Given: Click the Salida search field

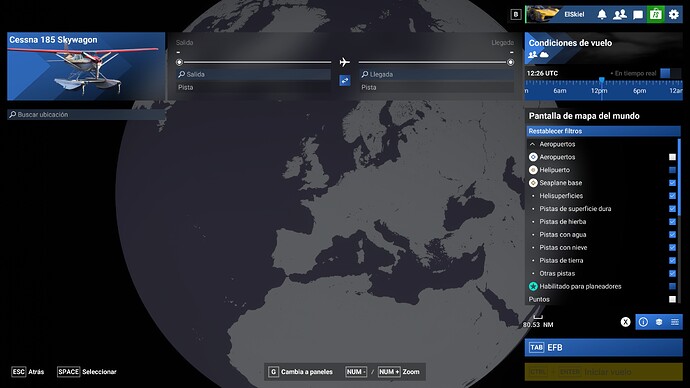Looking at the screenshot, I should 253,74.
